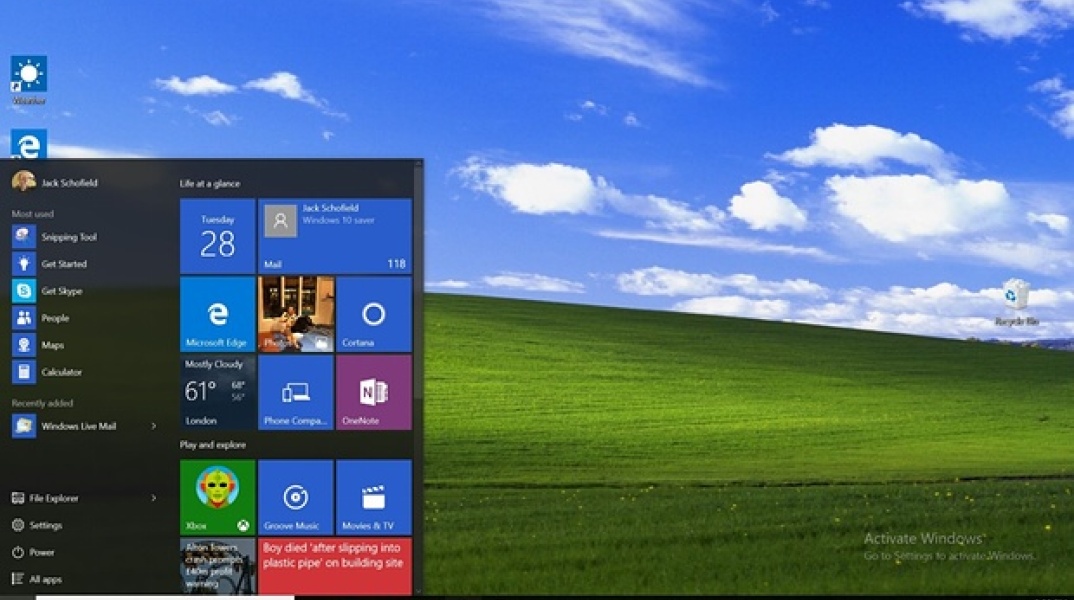Viewport: 1074px width, 600px height.
Task: Click the Microsoft Edge tile
Action: click(x=217, y=314)
